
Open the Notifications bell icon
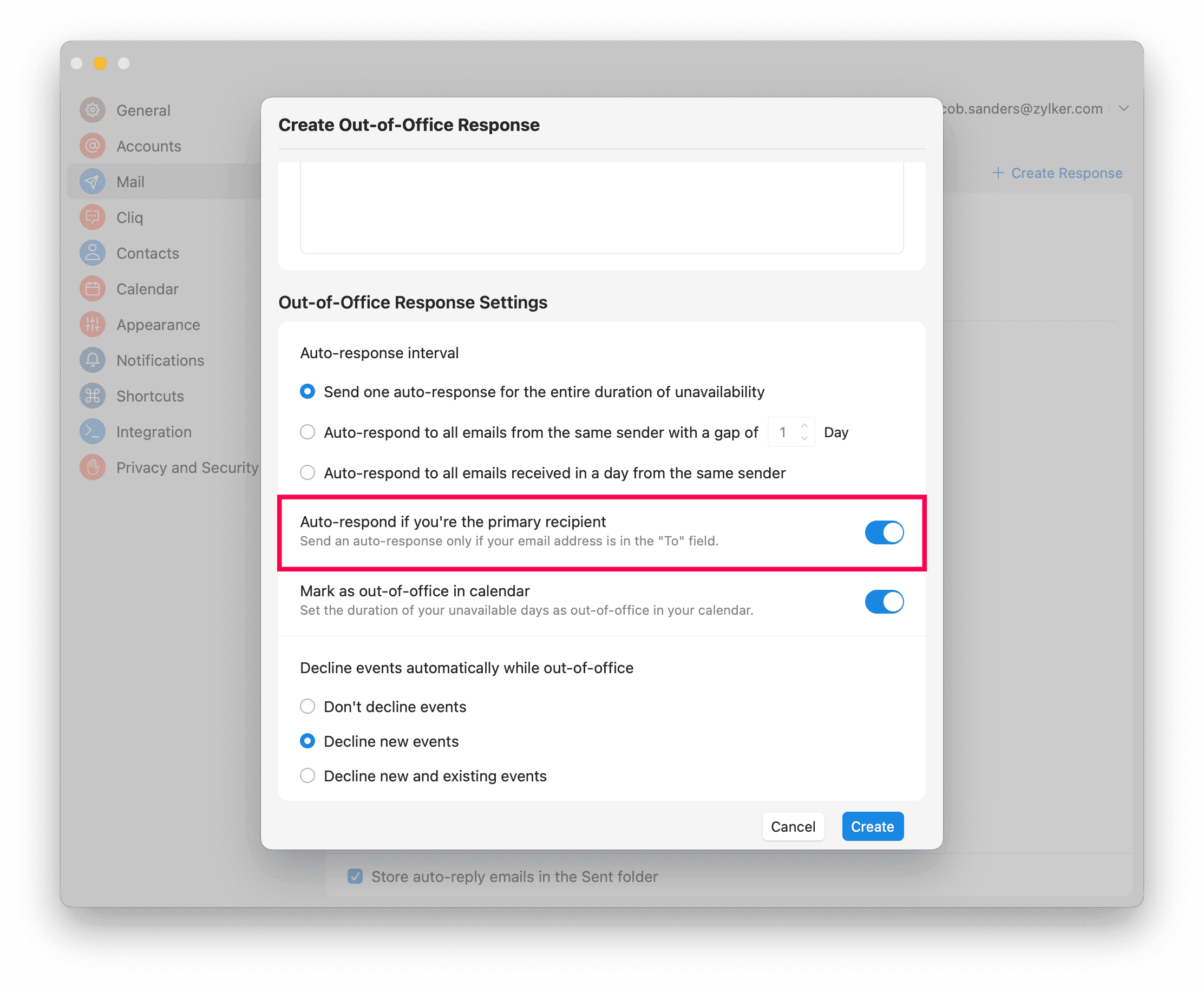(x=93, y=360)
